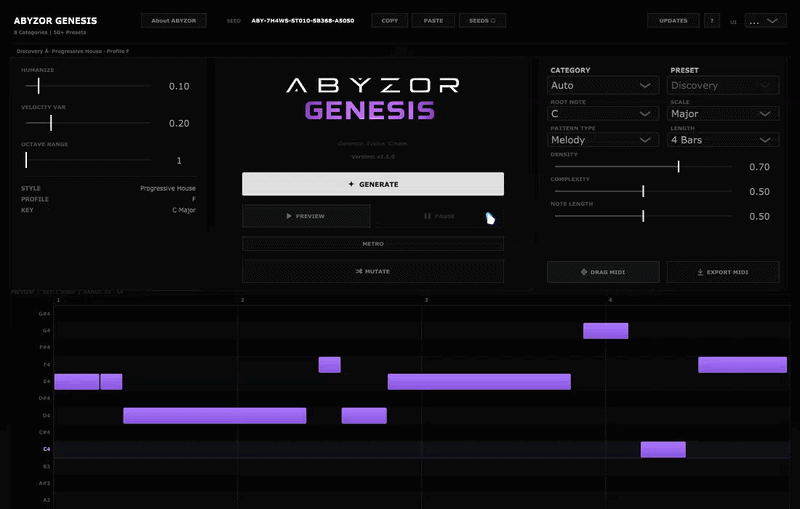Click the G#4 key label

[44, 314]
